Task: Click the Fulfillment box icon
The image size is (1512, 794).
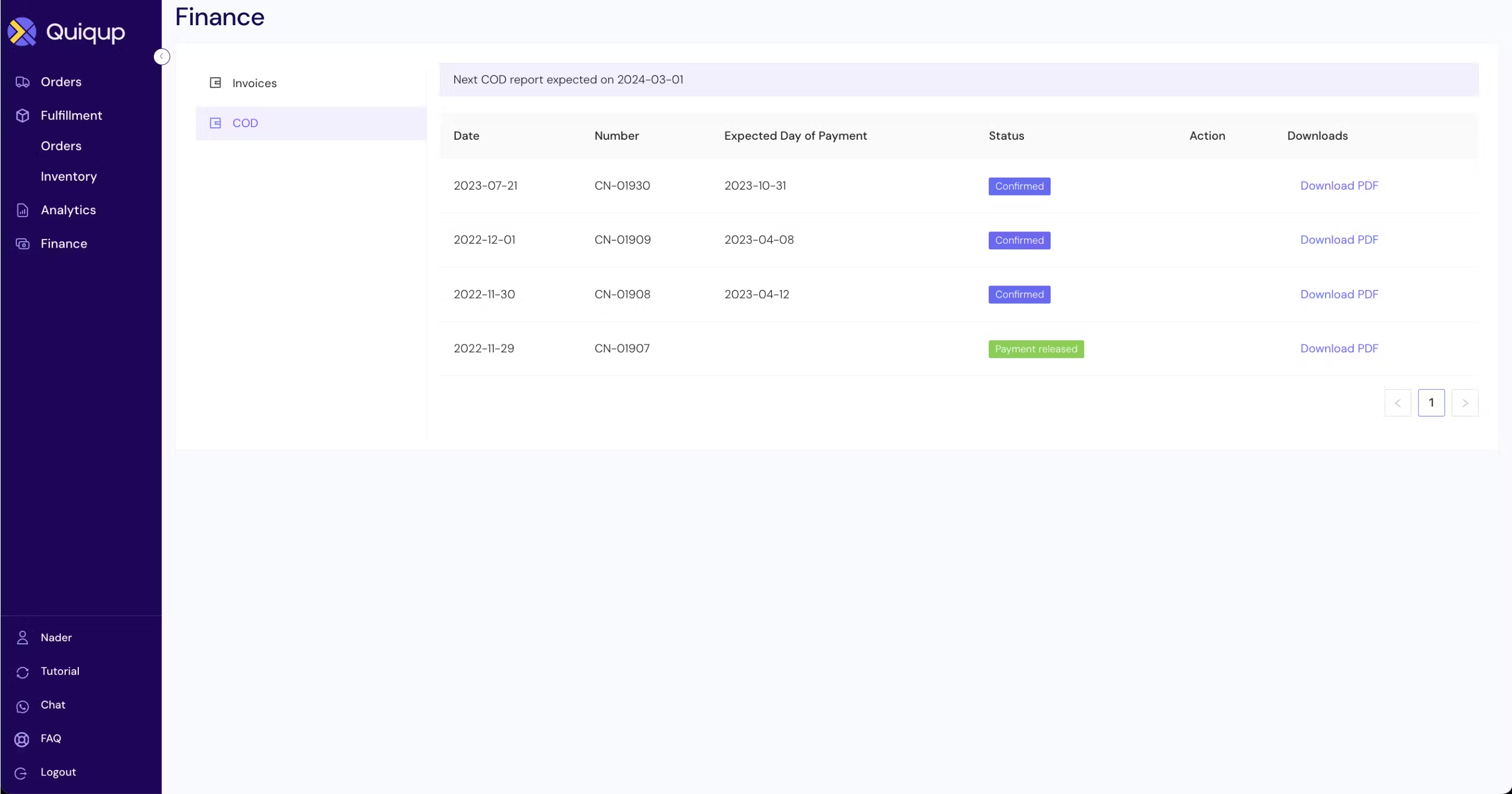Action: [x=22, y=116]
